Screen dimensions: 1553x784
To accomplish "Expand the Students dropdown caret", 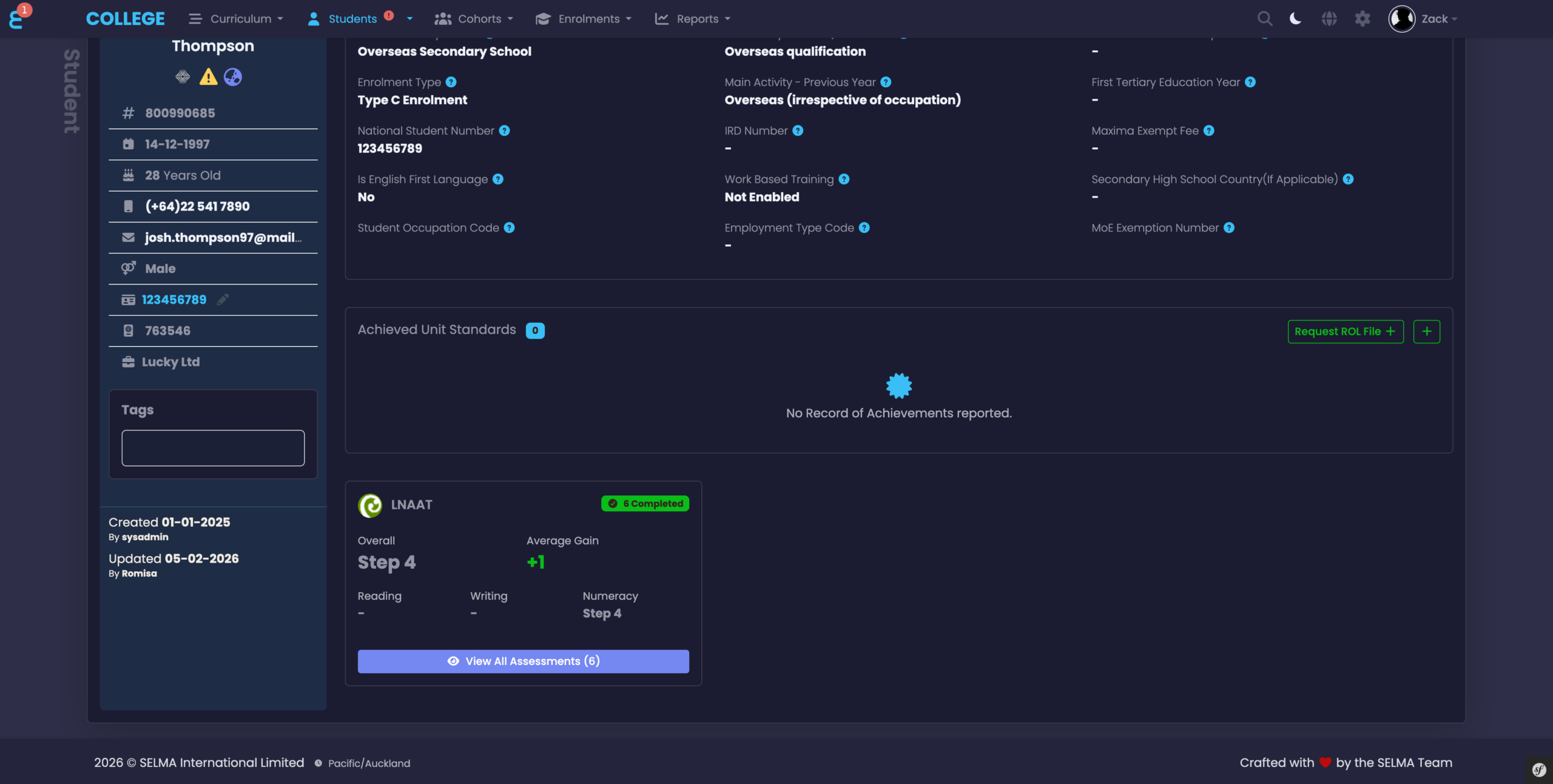I will pyautogui.click(x=410, y=19).
